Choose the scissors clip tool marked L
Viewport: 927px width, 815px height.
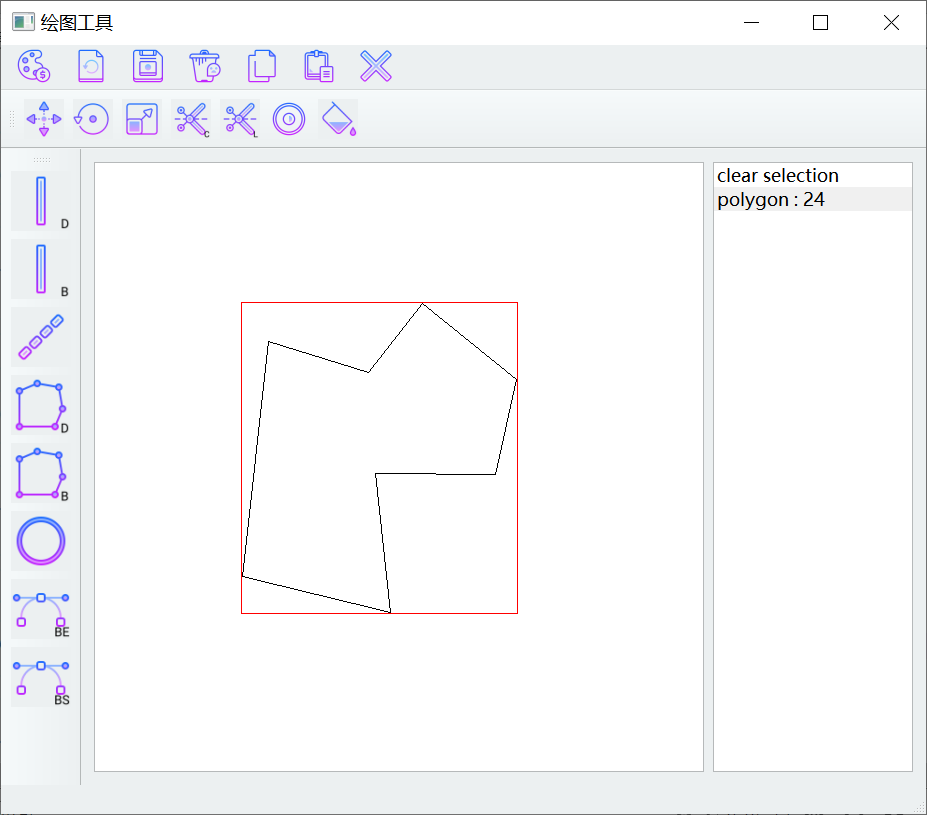click(240, 119)
